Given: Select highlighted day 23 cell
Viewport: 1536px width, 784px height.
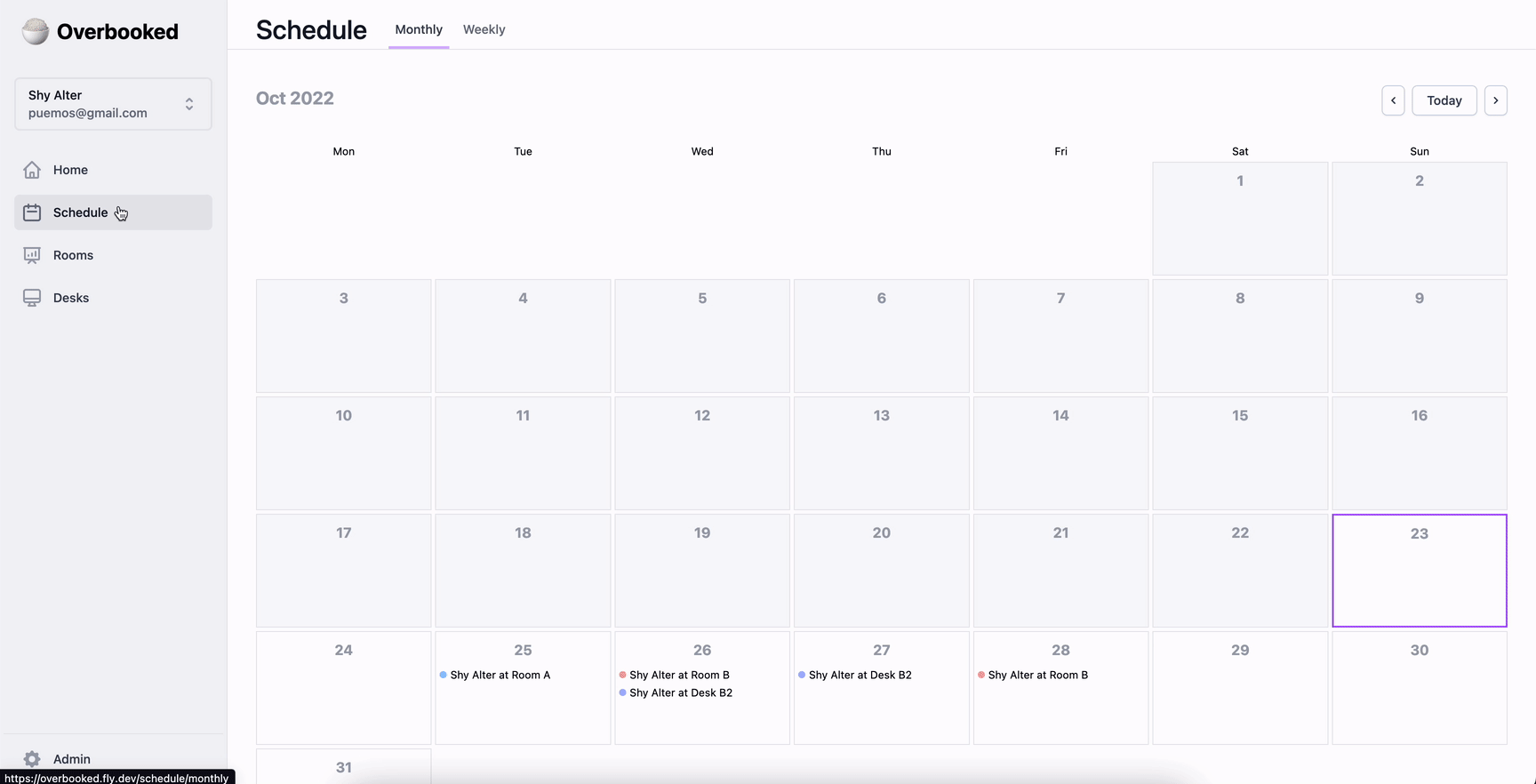Looking at the screenshot, I should [1420, 571].
